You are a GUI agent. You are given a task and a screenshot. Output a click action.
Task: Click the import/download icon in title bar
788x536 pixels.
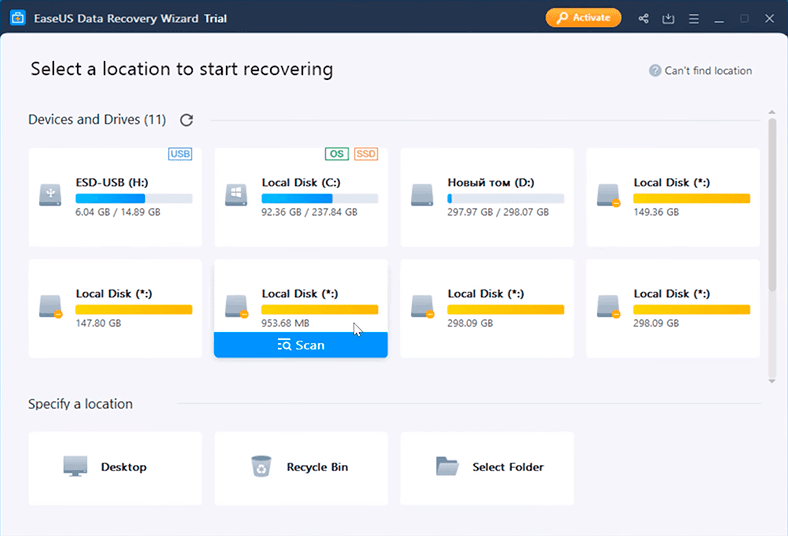669,18
